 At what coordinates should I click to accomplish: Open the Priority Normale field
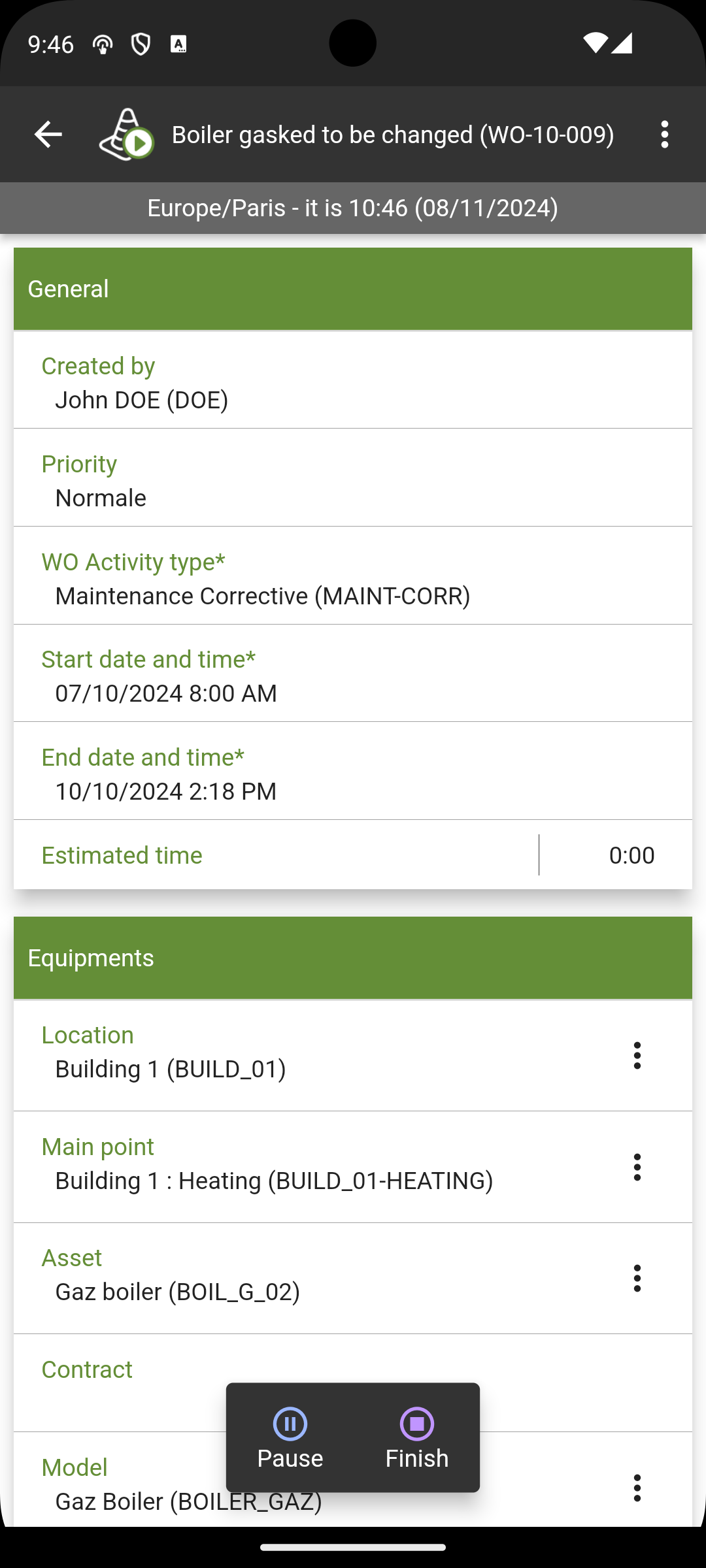tap(353, 478)
